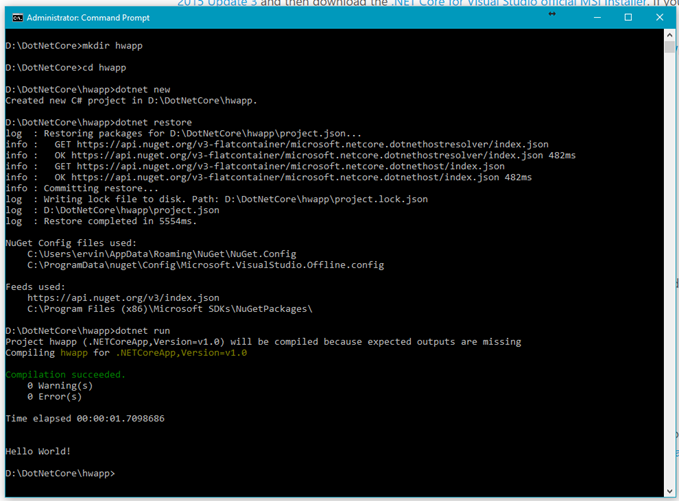Click the vertical scrollbar thumb
The width and height of the screenshot is (679, 501).
click(x=669, y=46)
